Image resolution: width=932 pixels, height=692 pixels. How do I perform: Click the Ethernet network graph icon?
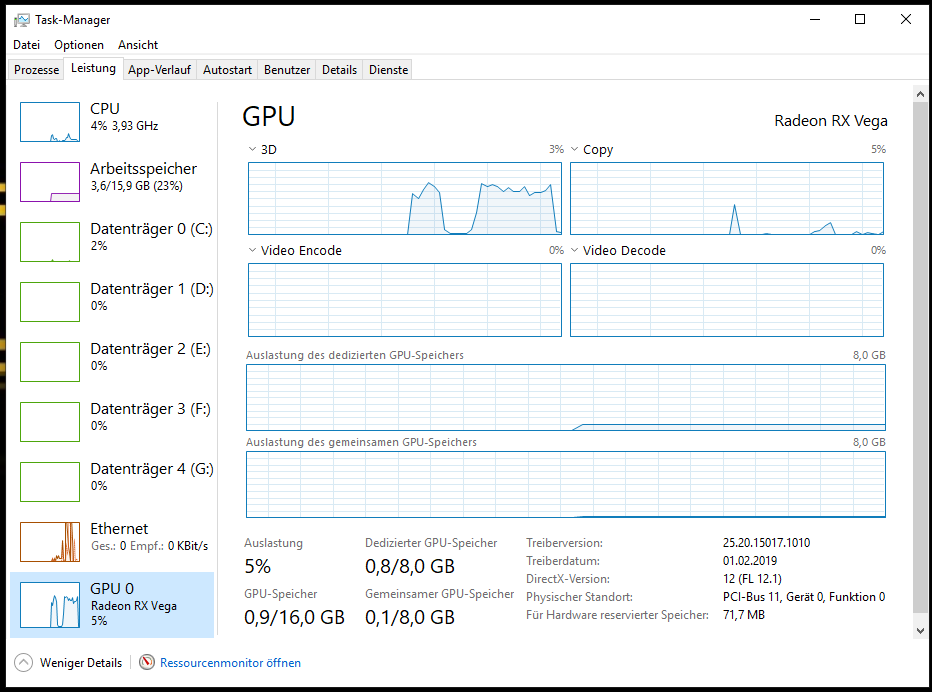(50, 542)
